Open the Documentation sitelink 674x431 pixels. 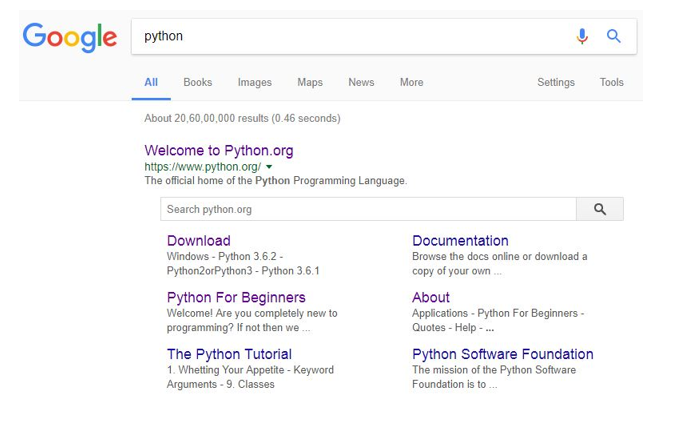point(460,241)
